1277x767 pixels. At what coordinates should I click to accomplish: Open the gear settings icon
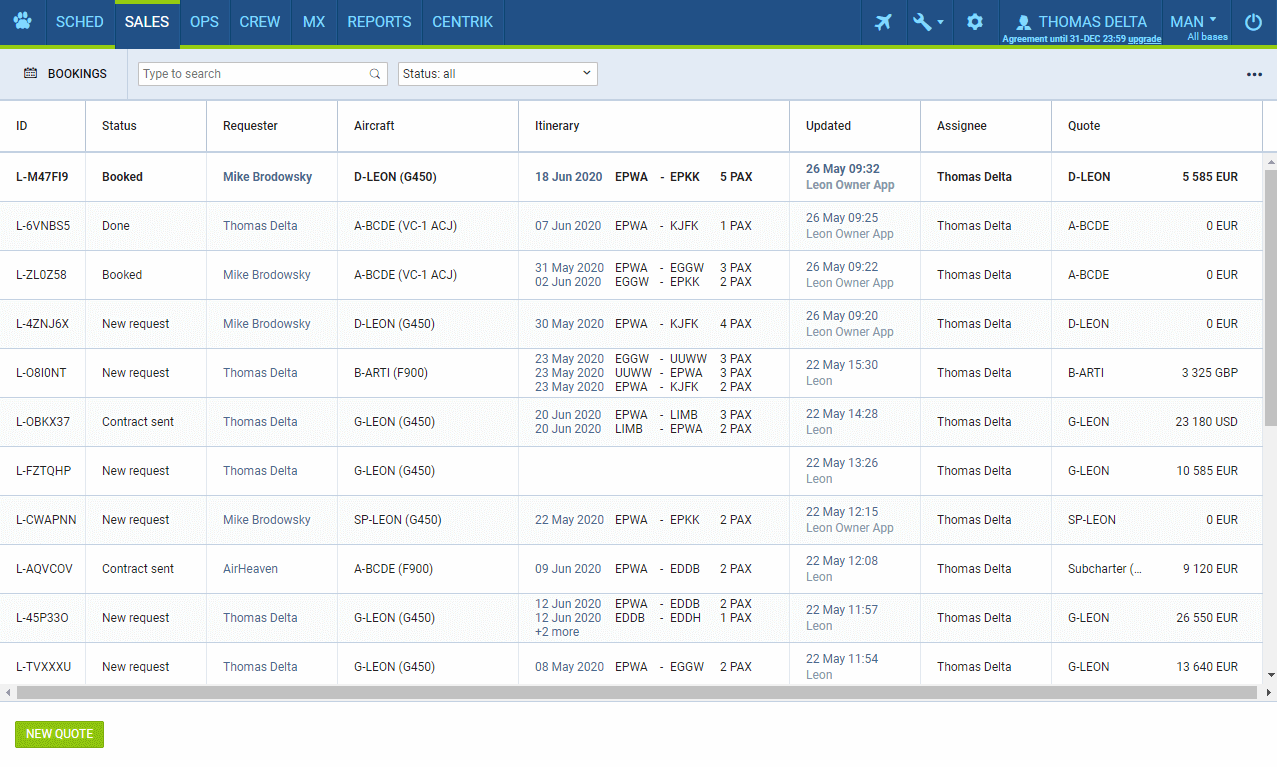pyautogui.click(x=975, y=22)
